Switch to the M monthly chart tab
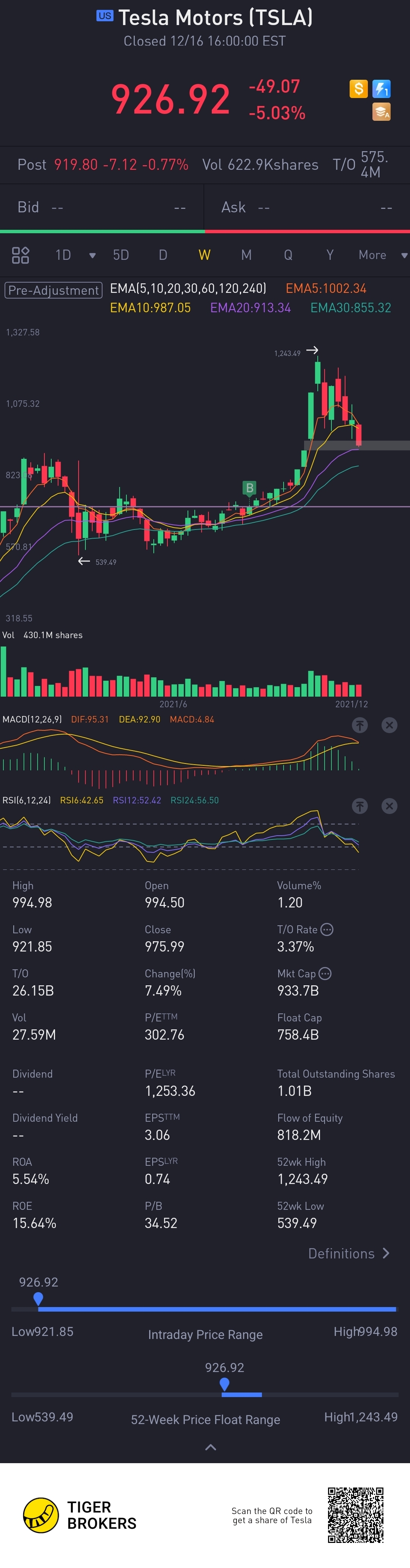The width and height of the screenshot is (410, 1568). (246, 255)
